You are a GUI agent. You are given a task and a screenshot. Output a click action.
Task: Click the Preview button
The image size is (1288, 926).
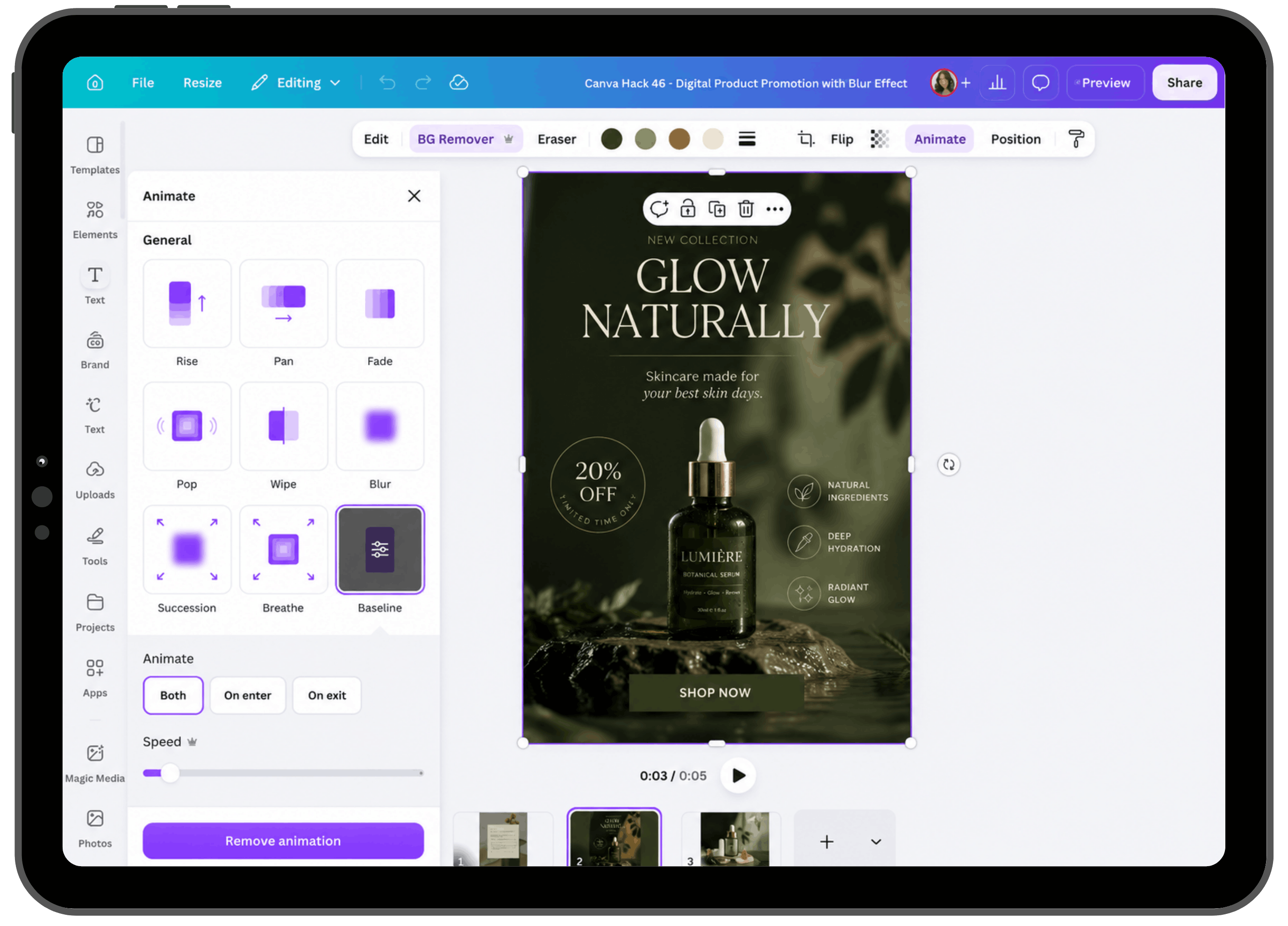pos(1106,83)
